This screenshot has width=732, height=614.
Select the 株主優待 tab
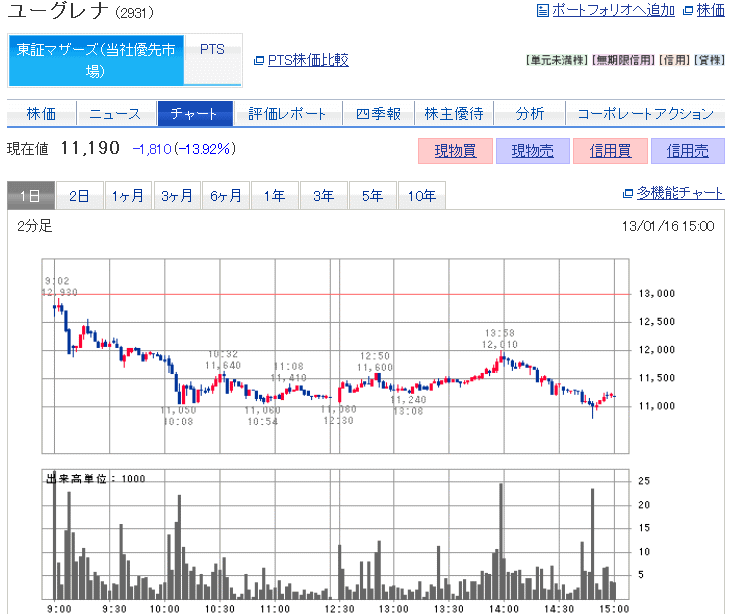(454, 113)
